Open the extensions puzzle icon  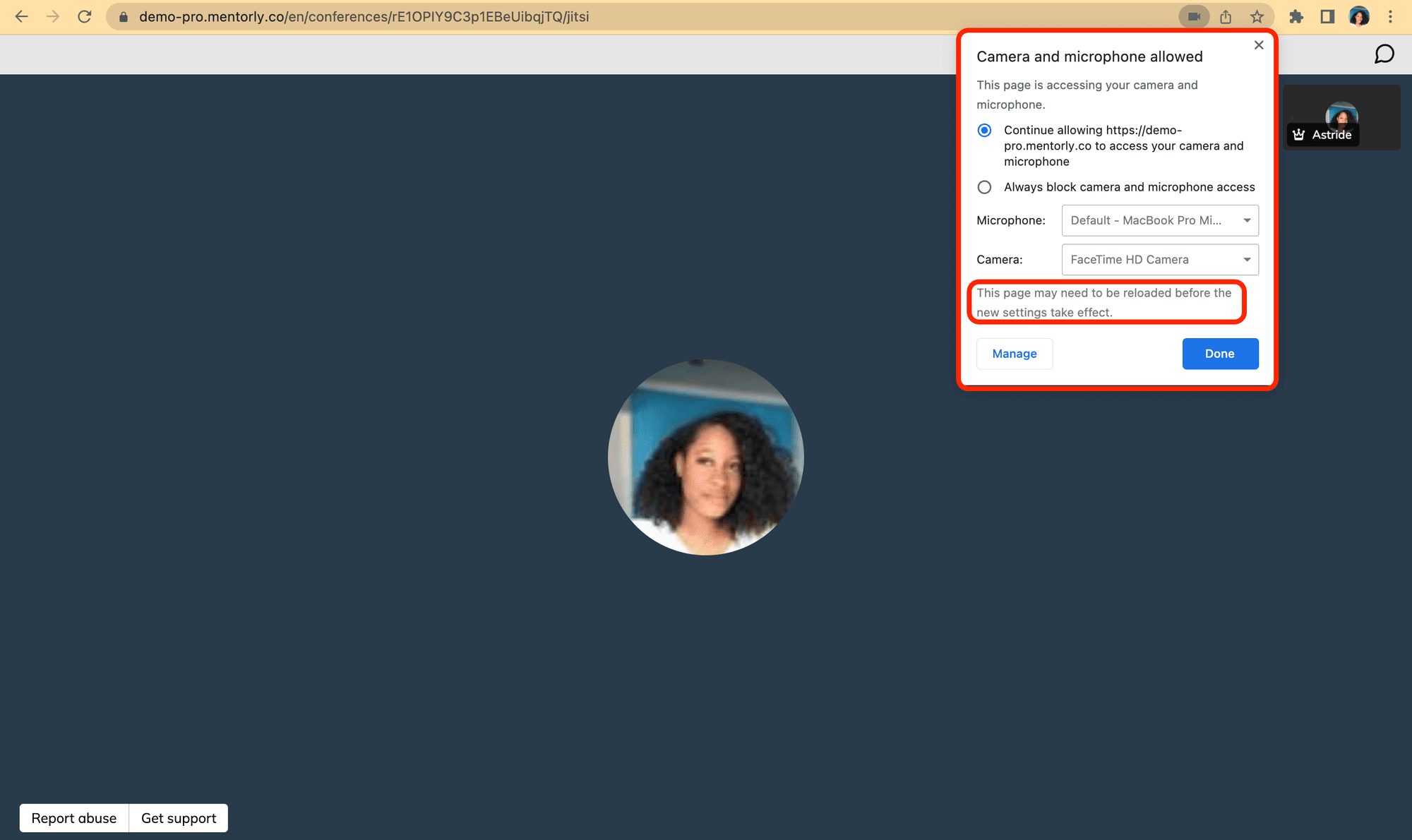click(1296, 16)
